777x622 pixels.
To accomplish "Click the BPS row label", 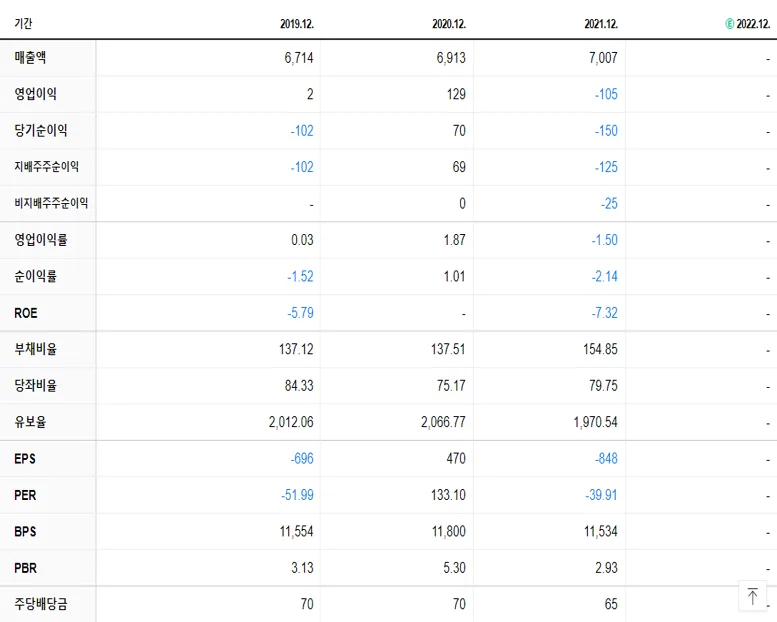I will tap(25, 531).
